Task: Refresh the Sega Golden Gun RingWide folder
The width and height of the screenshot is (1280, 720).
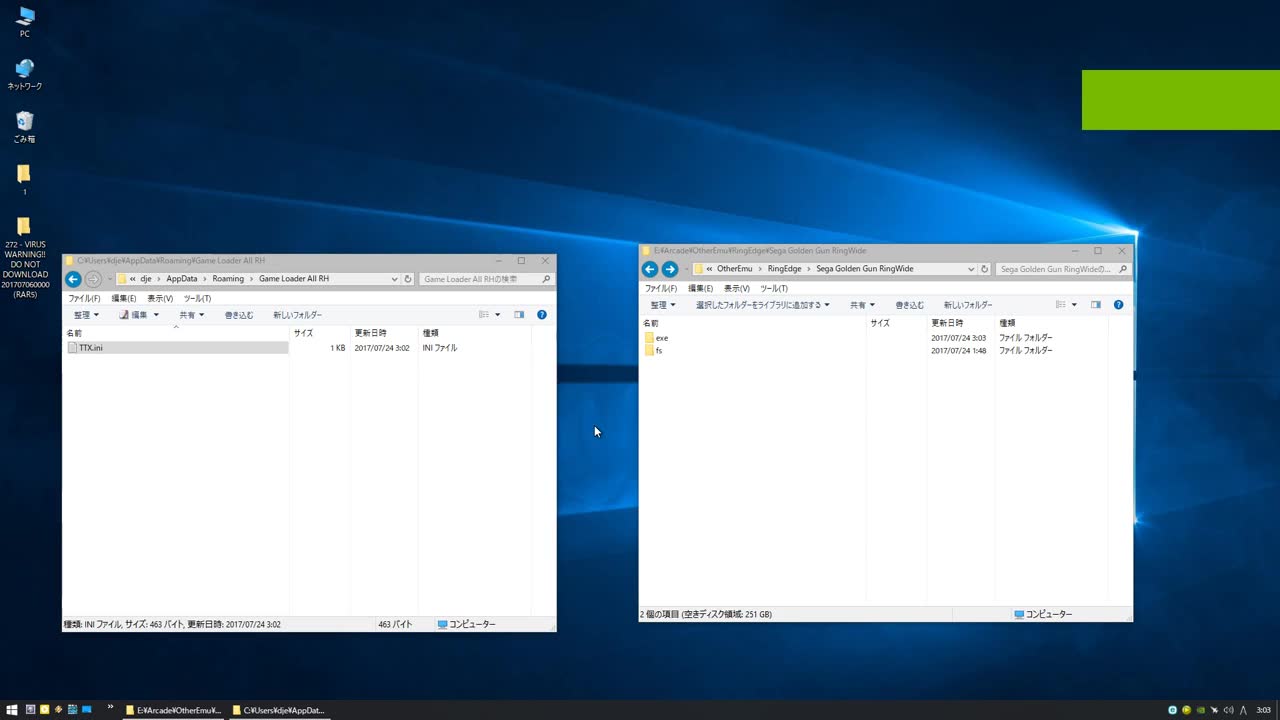Action: [x=984, y=269]
